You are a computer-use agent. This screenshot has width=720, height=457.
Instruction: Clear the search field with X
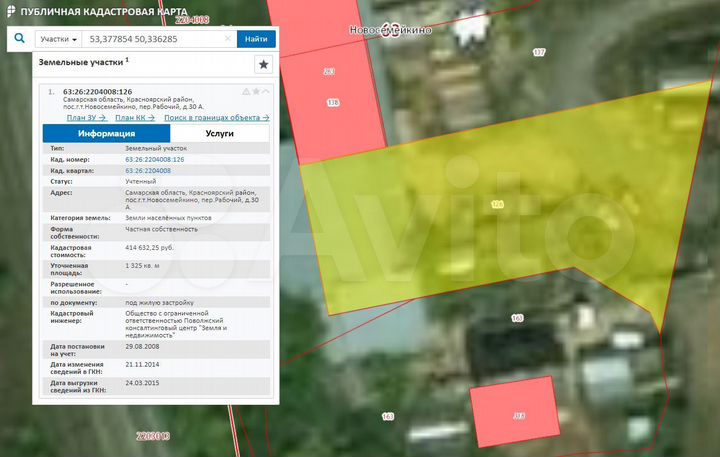[x=228, y=39]
